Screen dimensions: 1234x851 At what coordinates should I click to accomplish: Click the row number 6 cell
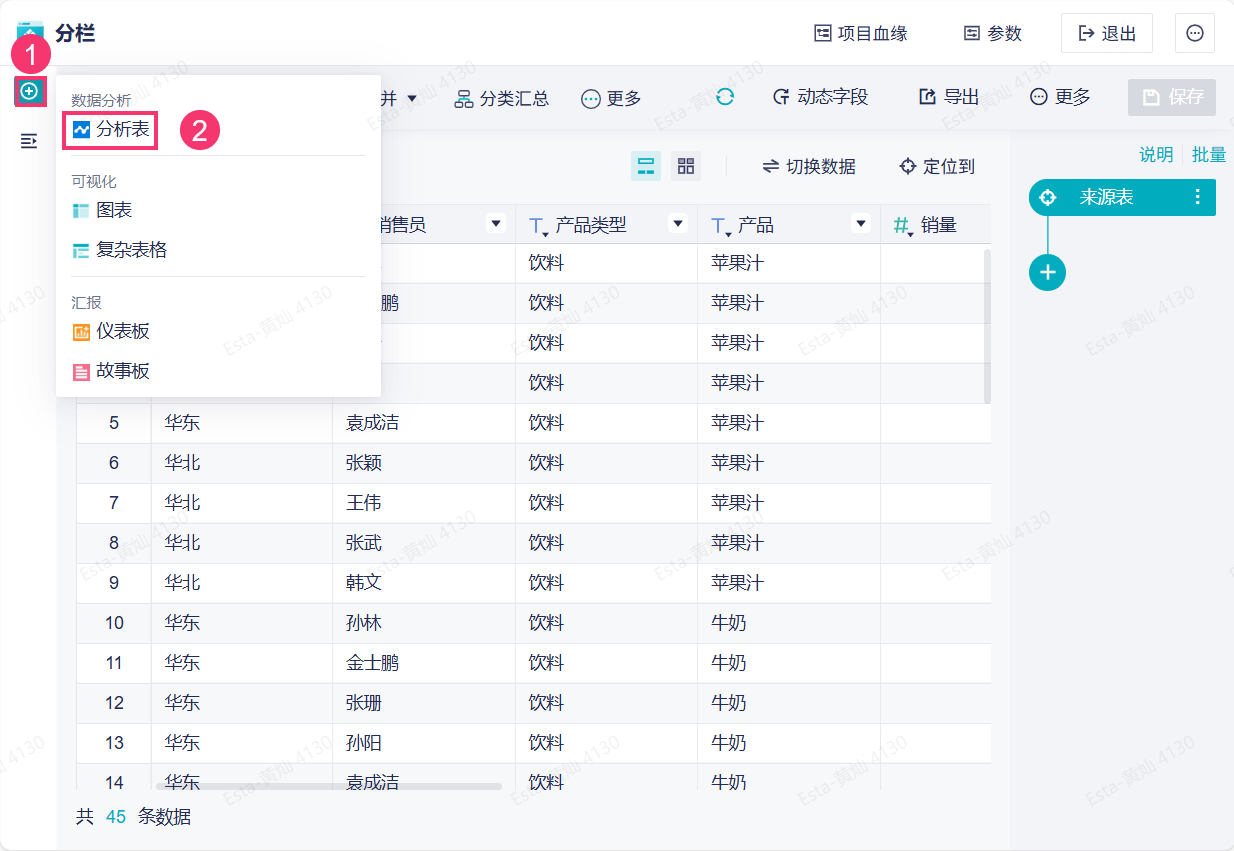pos(114,463)
